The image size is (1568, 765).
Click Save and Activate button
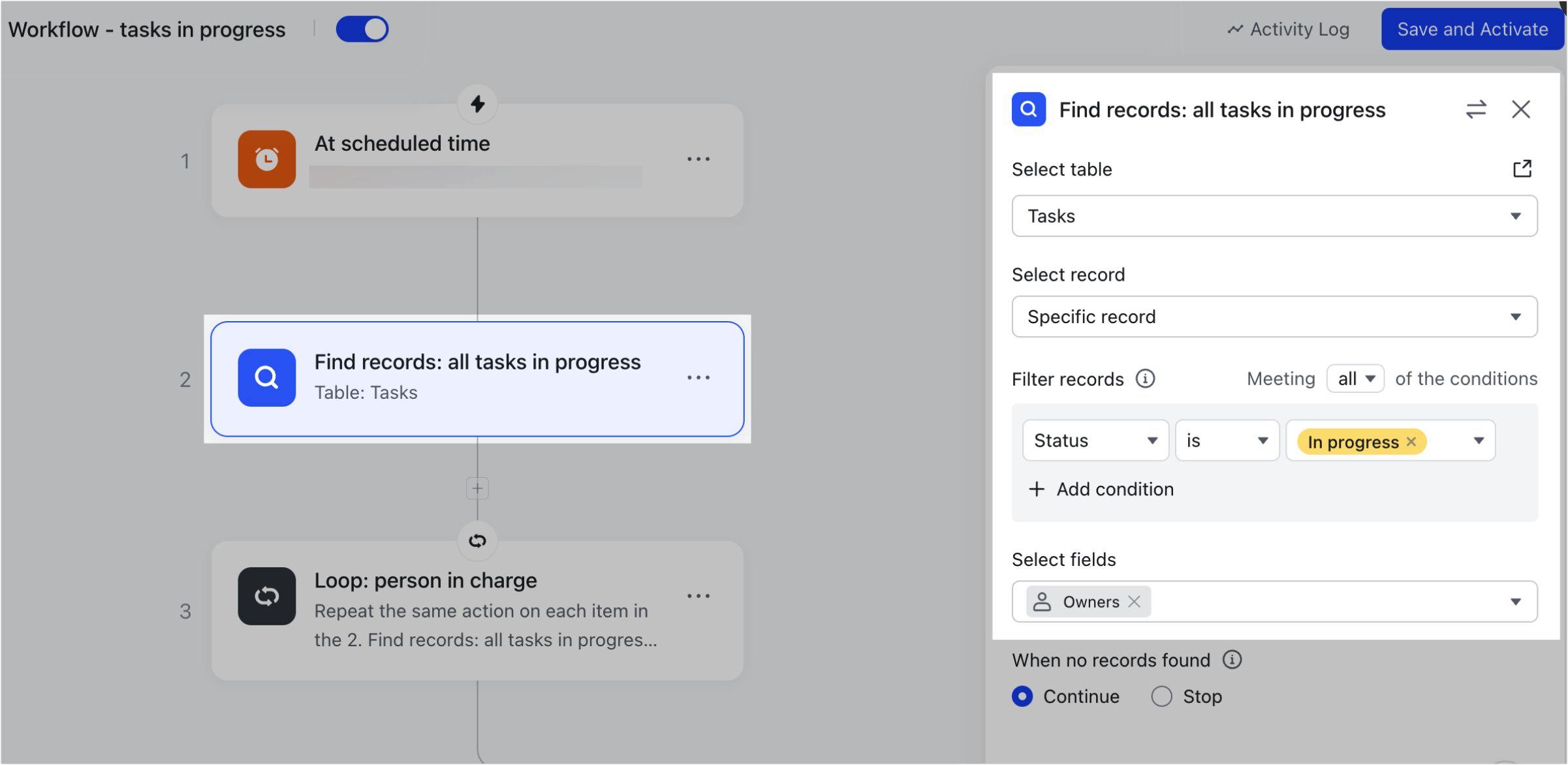pyautogui.click(x=1472, y=29)
